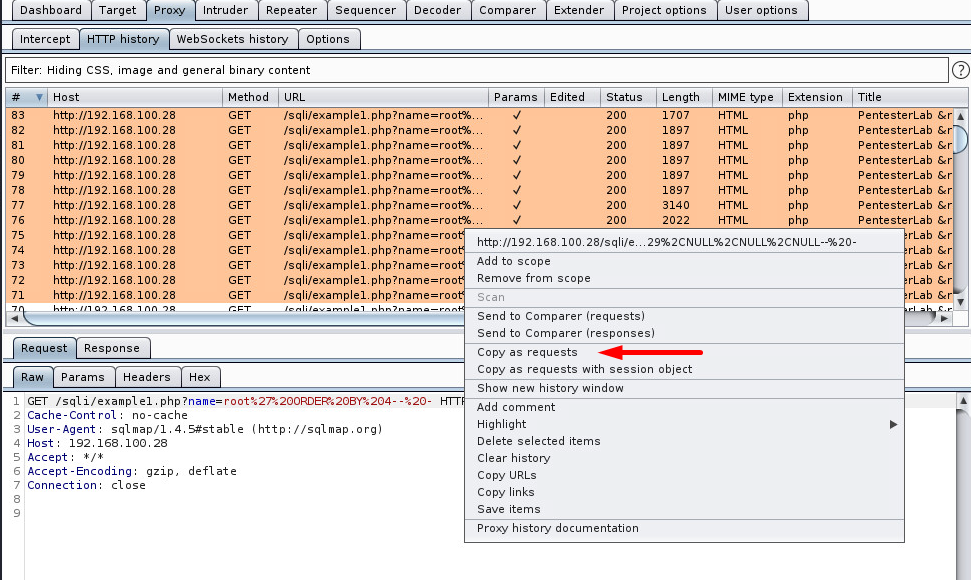Open the WebSockets history sub-tab
The image size is (971, 580).
click(232, 39)
